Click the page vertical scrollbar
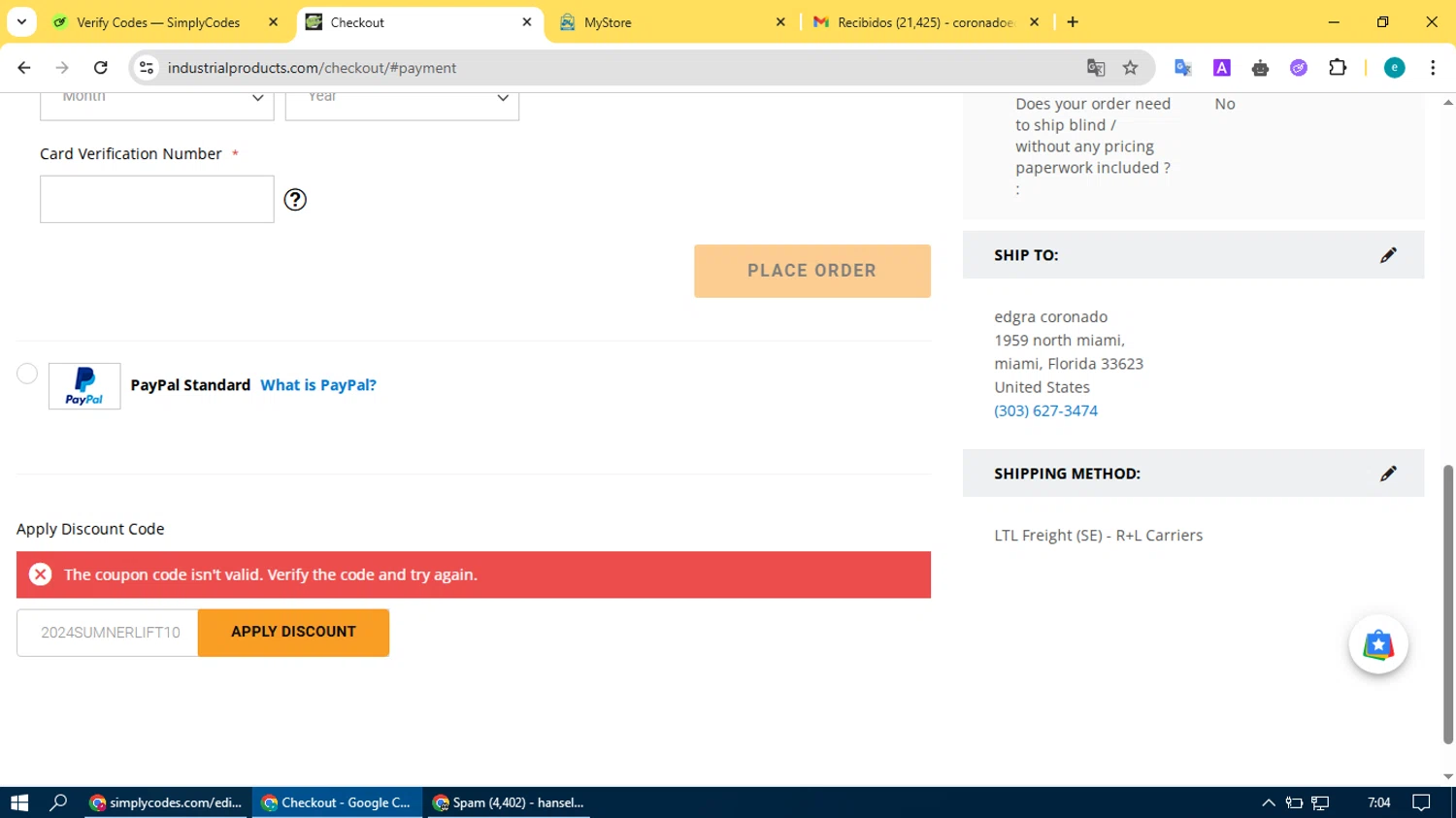Screen dimensions: 1456x818 (x=1448, y=604)
